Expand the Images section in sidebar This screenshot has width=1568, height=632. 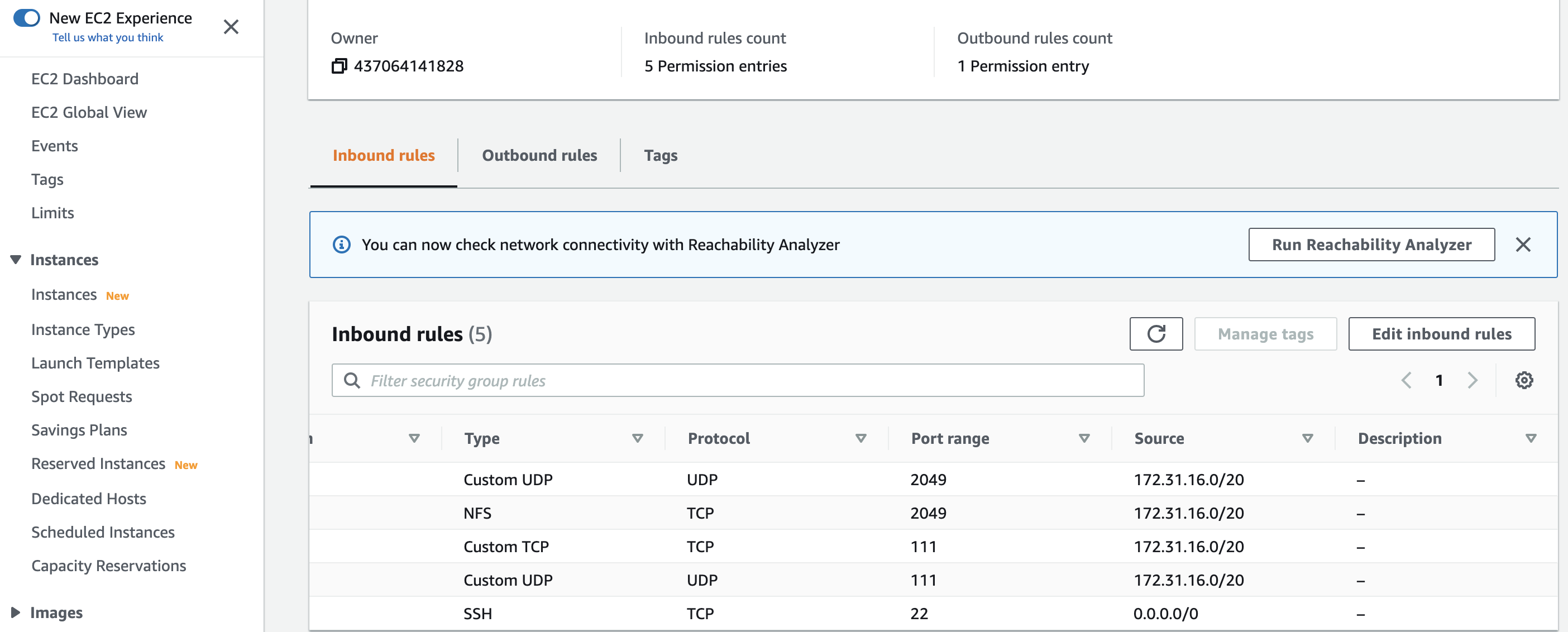point(15,612)
